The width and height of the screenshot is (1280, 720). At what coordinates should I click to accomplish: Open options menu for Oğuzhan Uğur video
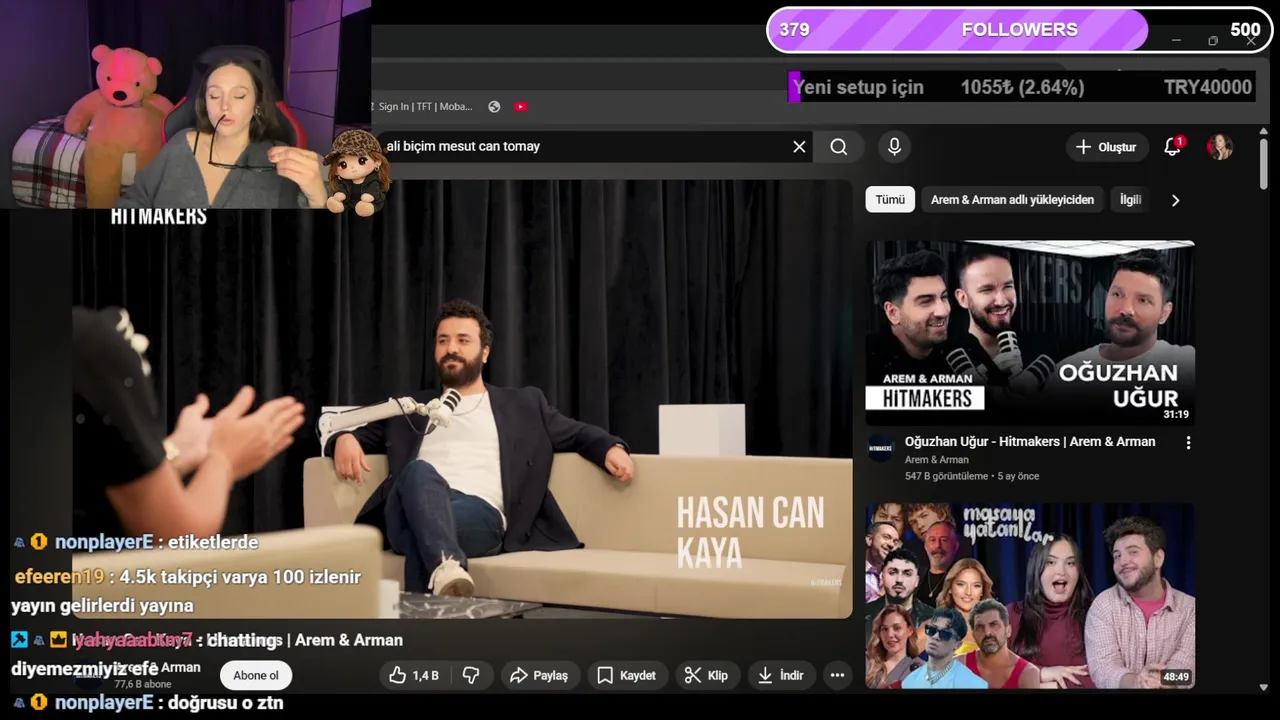point(1188,443)
